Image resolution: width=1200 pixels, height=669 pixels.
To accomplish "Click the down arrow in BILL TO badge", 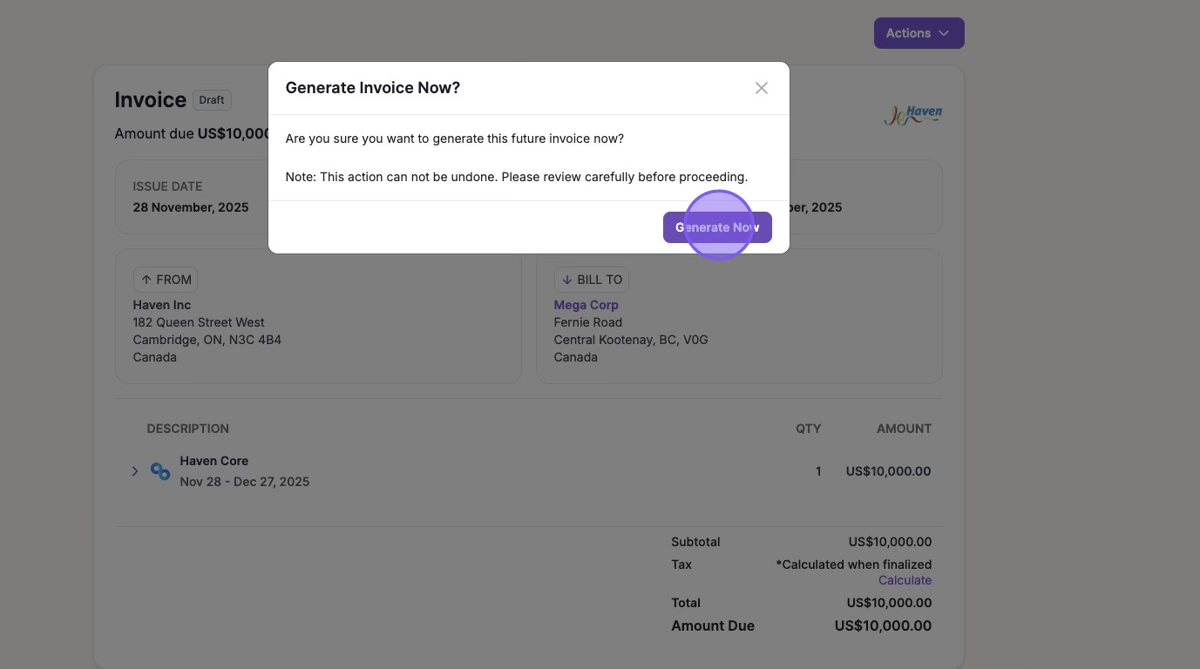I will coord(567,280).
